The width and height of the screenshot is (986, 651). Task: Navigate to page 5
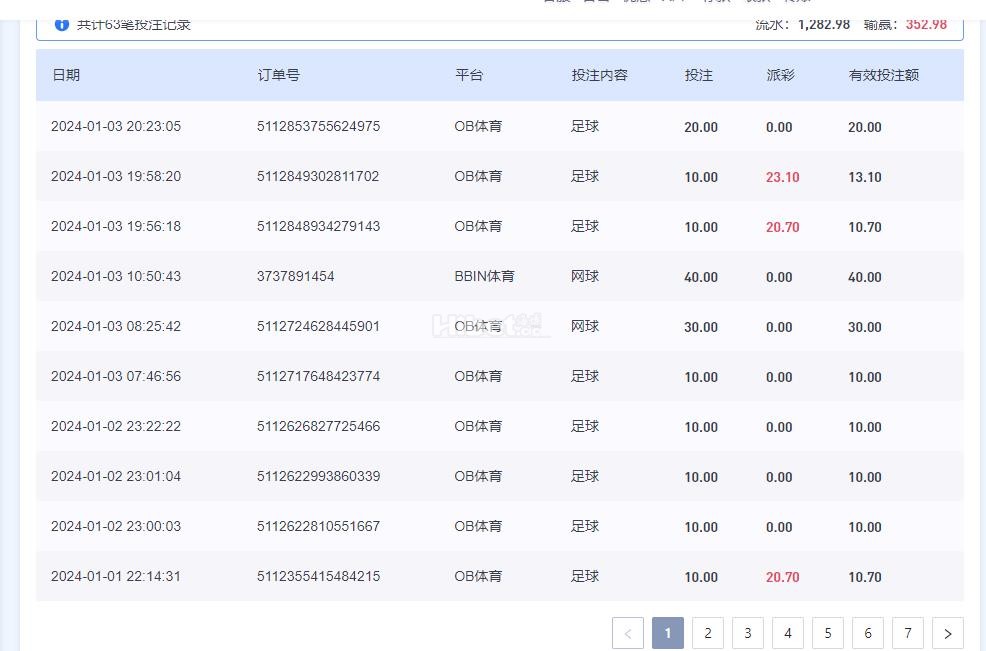point(828,633)
